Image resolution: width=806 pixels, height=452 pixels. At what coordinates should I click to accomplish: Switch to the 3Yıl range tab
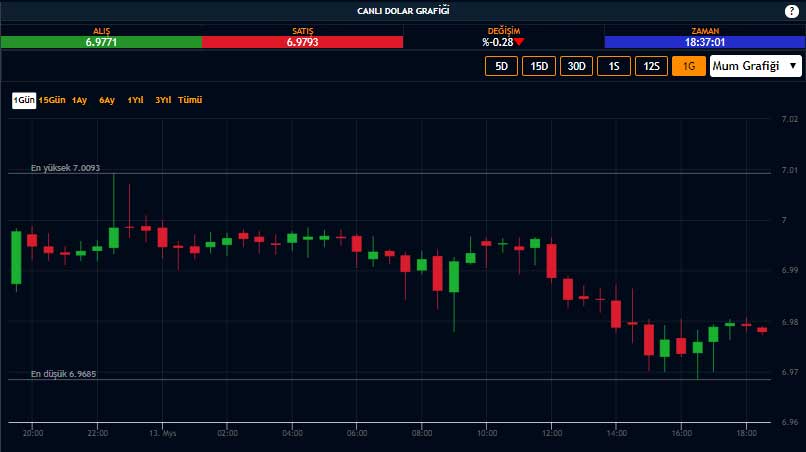[x=163, y=100]
